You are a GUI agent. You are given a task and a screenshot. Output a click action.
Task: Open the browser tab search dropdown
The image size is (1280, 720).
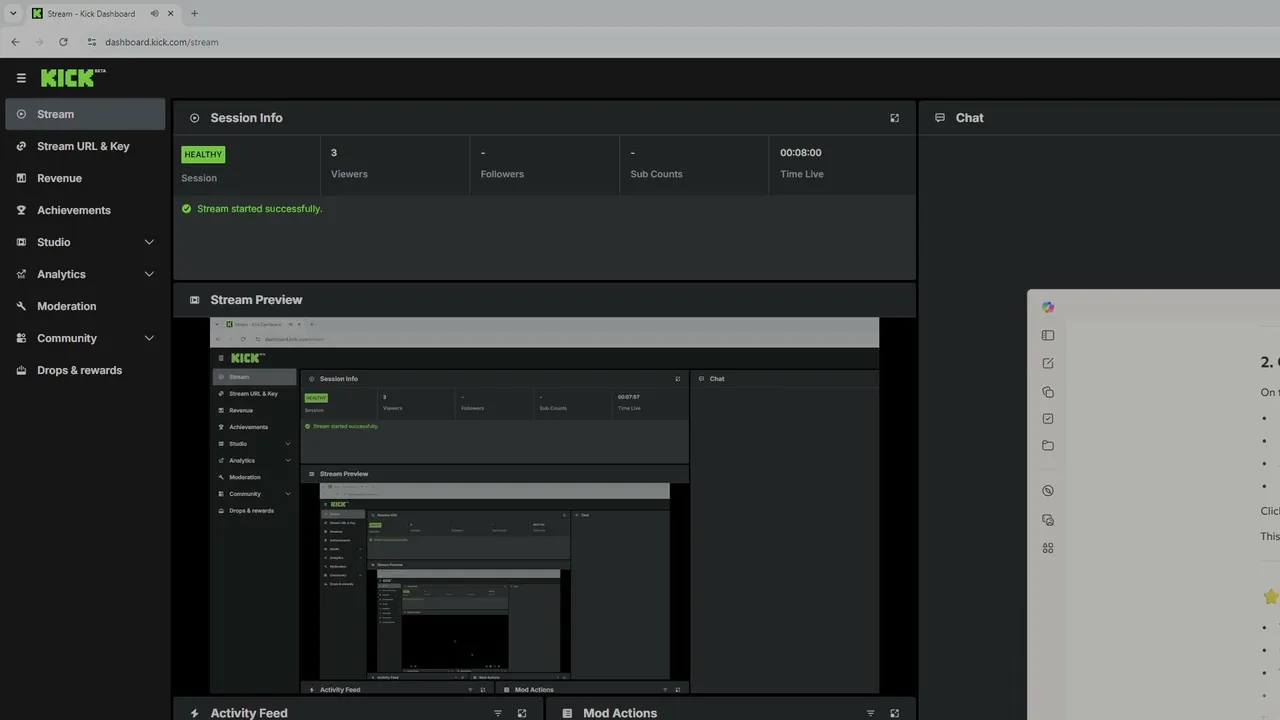click(x=13, y=14)
